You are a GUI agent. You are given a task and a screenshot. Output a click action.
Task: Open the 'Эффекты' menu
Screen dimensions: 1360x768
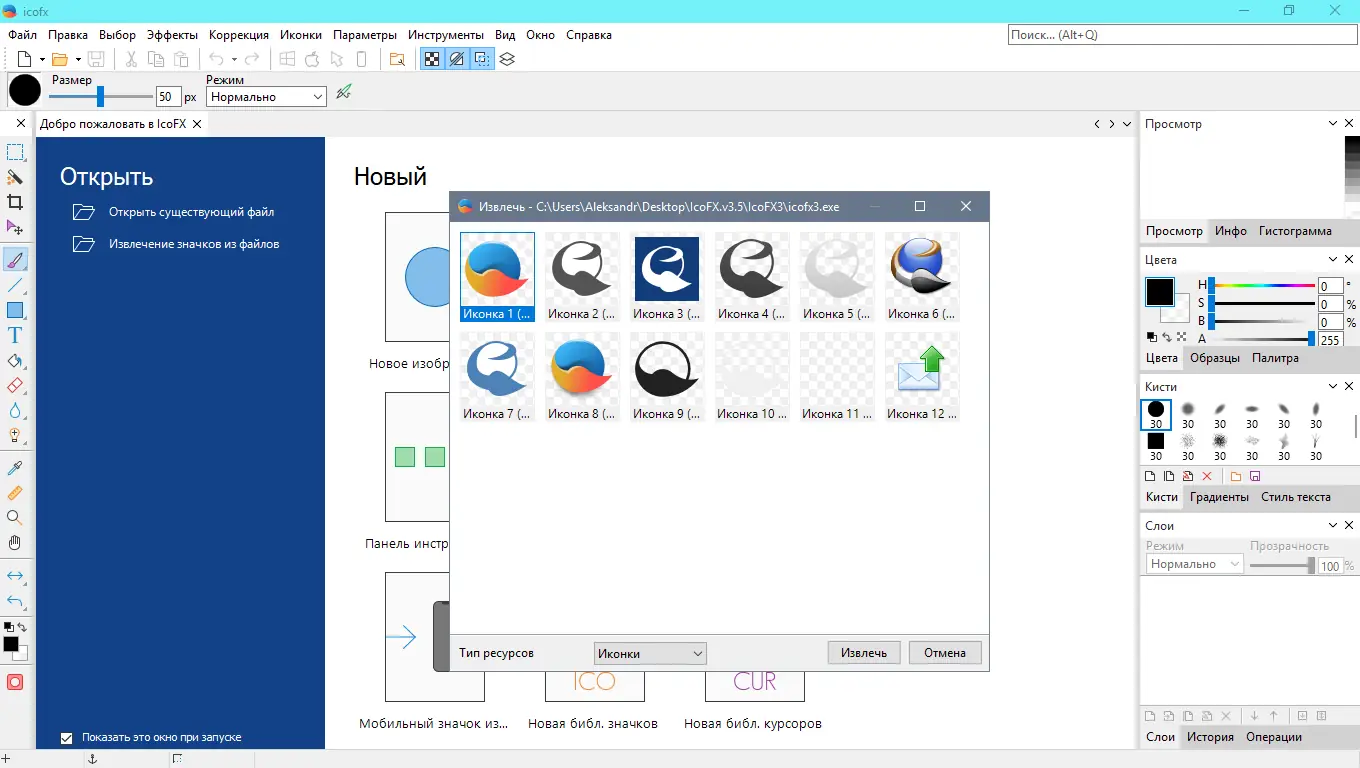click(171, 34)
